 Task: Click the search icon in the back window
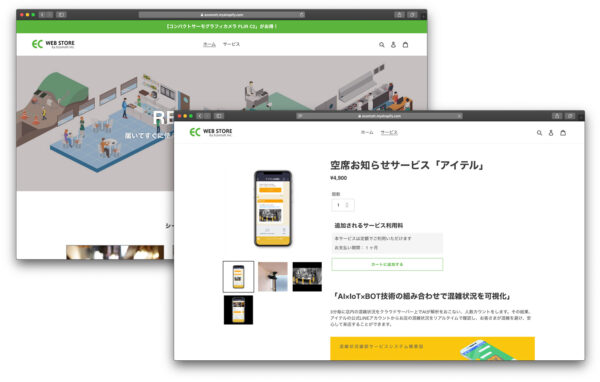(382, 45)
